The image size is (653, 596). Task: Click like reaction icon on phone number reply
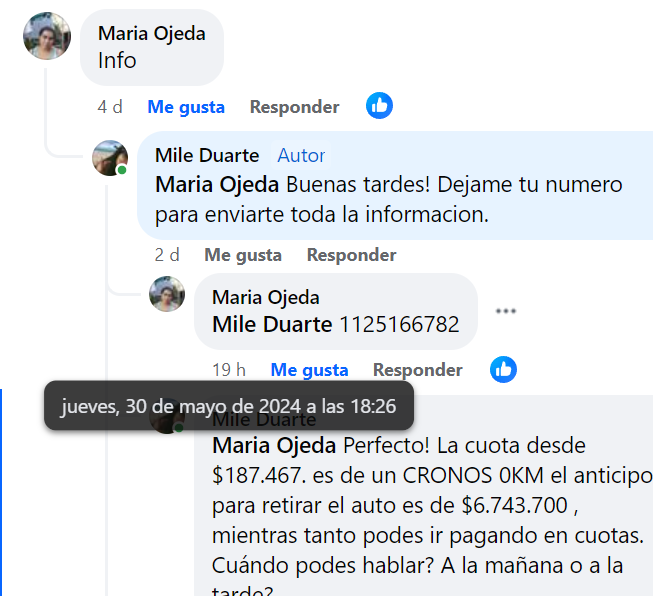pos(503,370)
